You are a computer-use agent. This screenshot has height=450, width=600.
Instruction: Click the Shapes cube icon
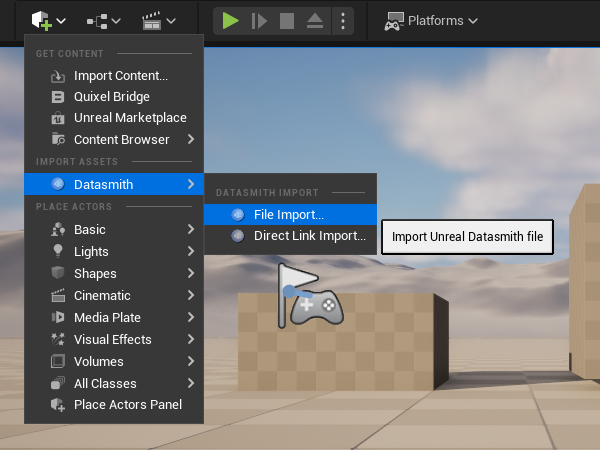[58, 273]
